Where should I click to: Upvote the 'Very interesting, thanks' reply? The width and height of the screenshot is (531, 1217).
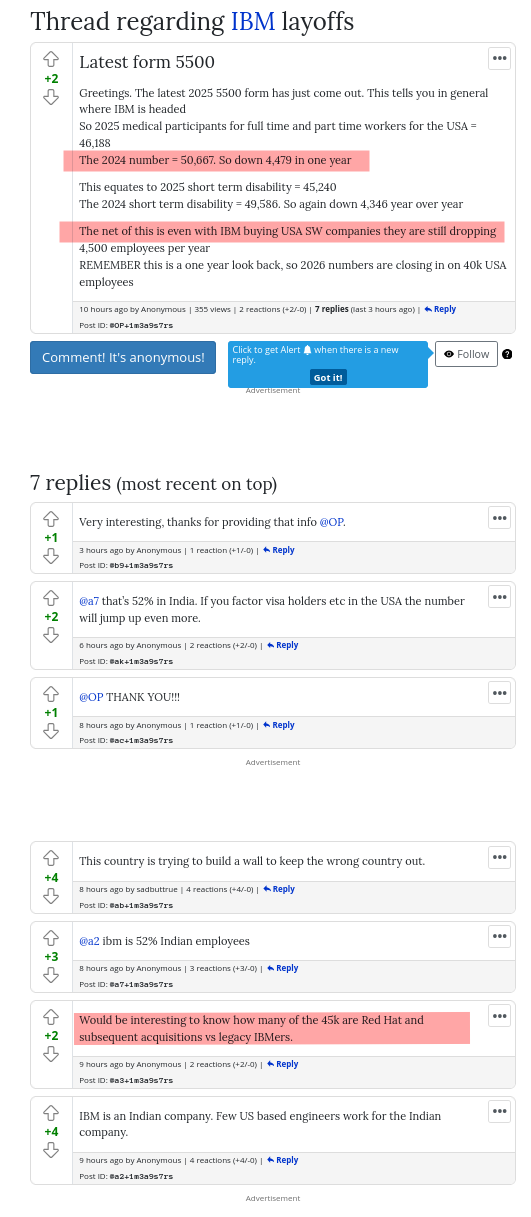tap(51, 519)
